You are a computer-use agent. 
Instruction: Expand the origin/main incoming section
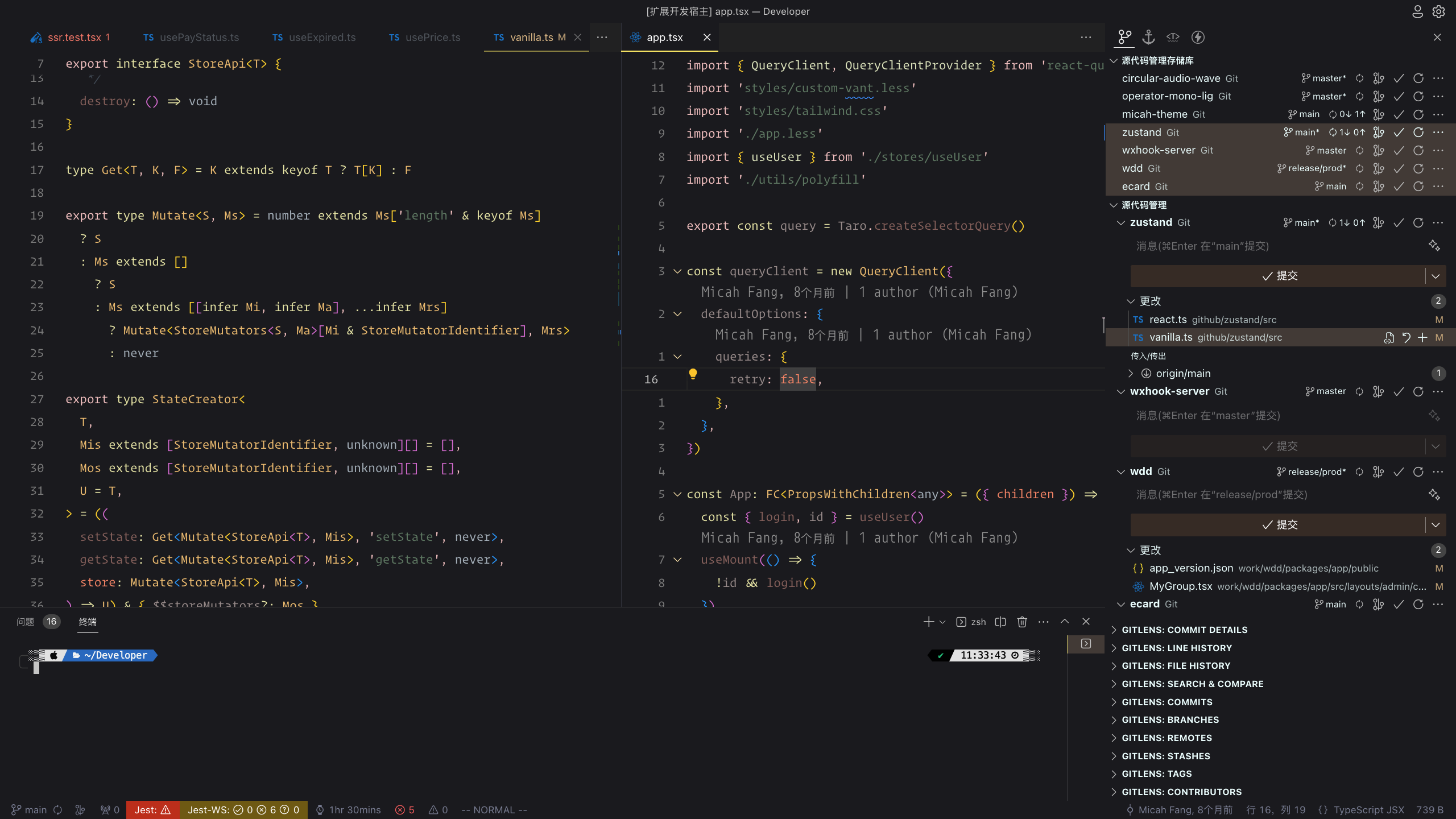(x=1131, y=373)
